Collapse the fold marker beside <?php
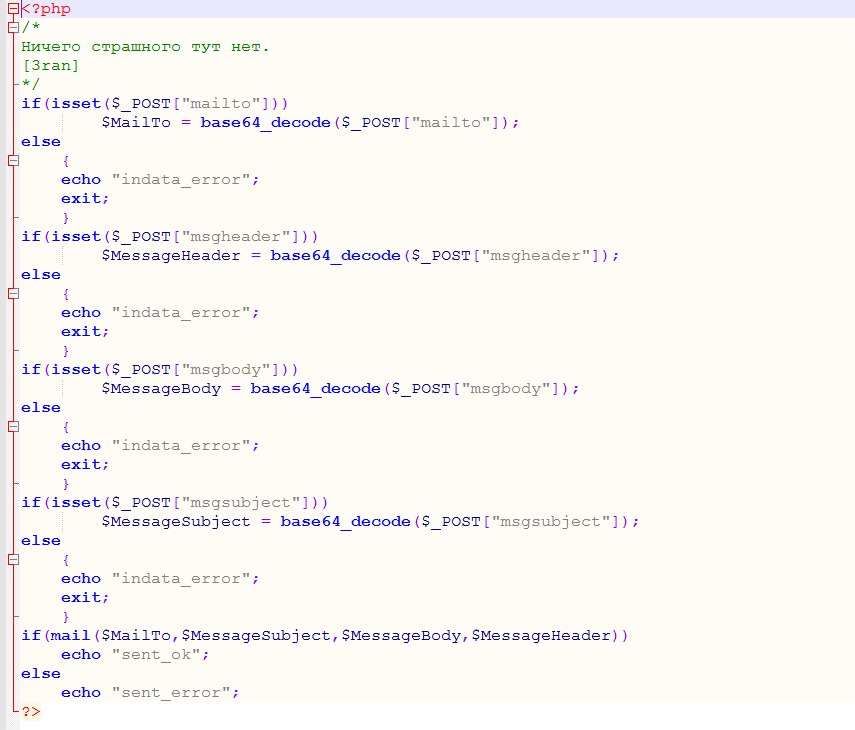The image size is (855, 730). 13,9
